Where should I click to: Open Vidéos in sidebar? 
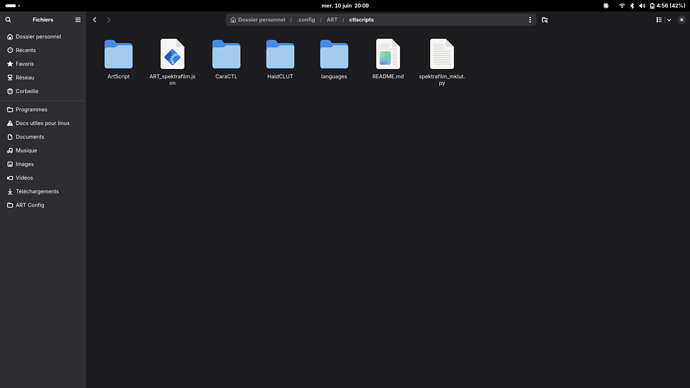click(x=43, y=178)
